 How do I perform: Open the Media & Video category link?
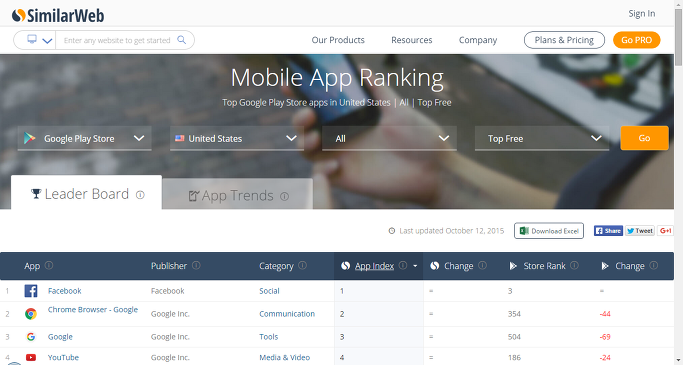pos(284,357)
